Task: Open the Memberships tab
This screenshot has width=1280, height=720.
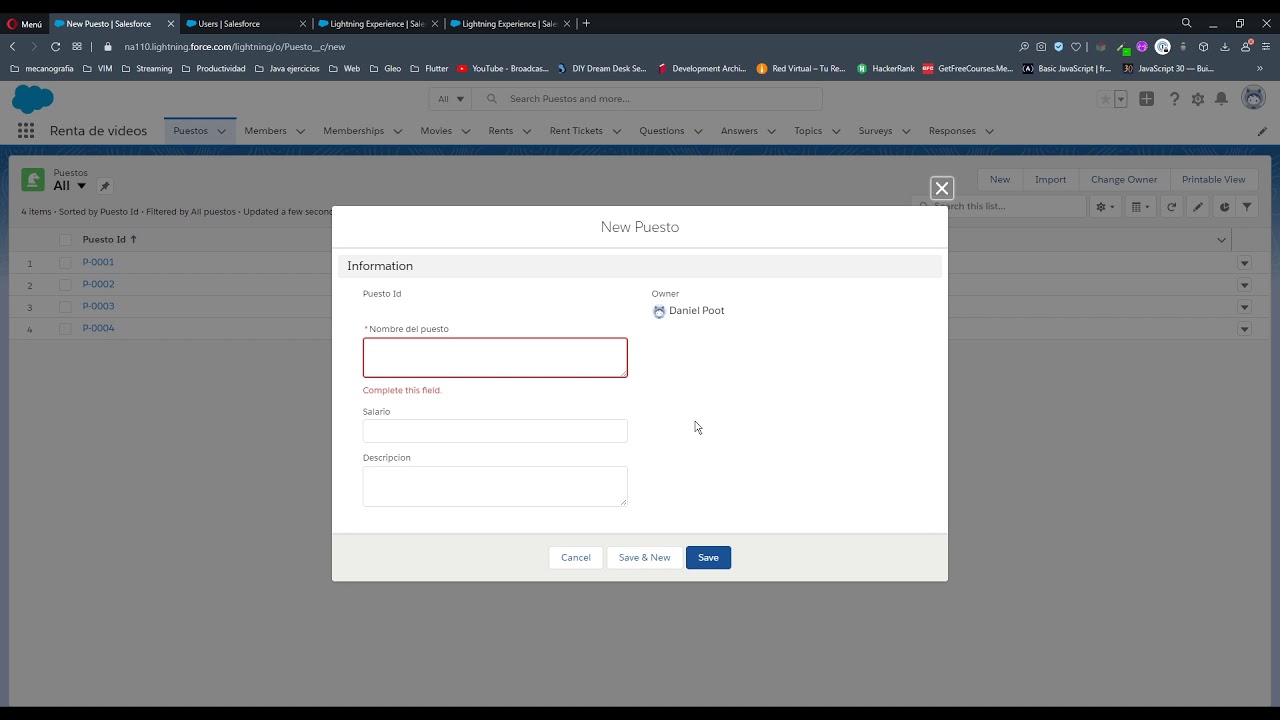Action: (353, 131)
